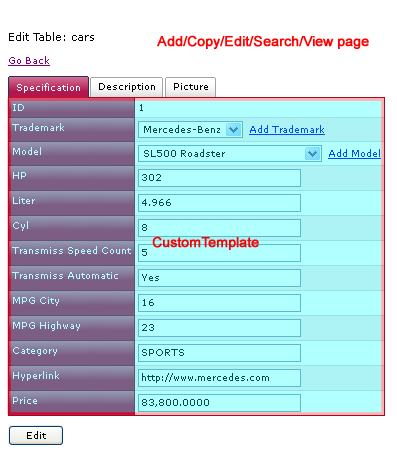Focus the MPG City input field
The width and height of the screenshot is (397, 453).
click(x=219, y=303)
